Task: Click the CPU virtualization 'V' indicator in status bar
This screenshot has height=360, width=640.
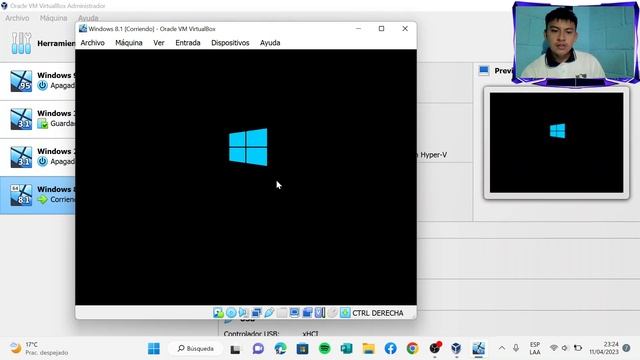Action: click(320, 313)
